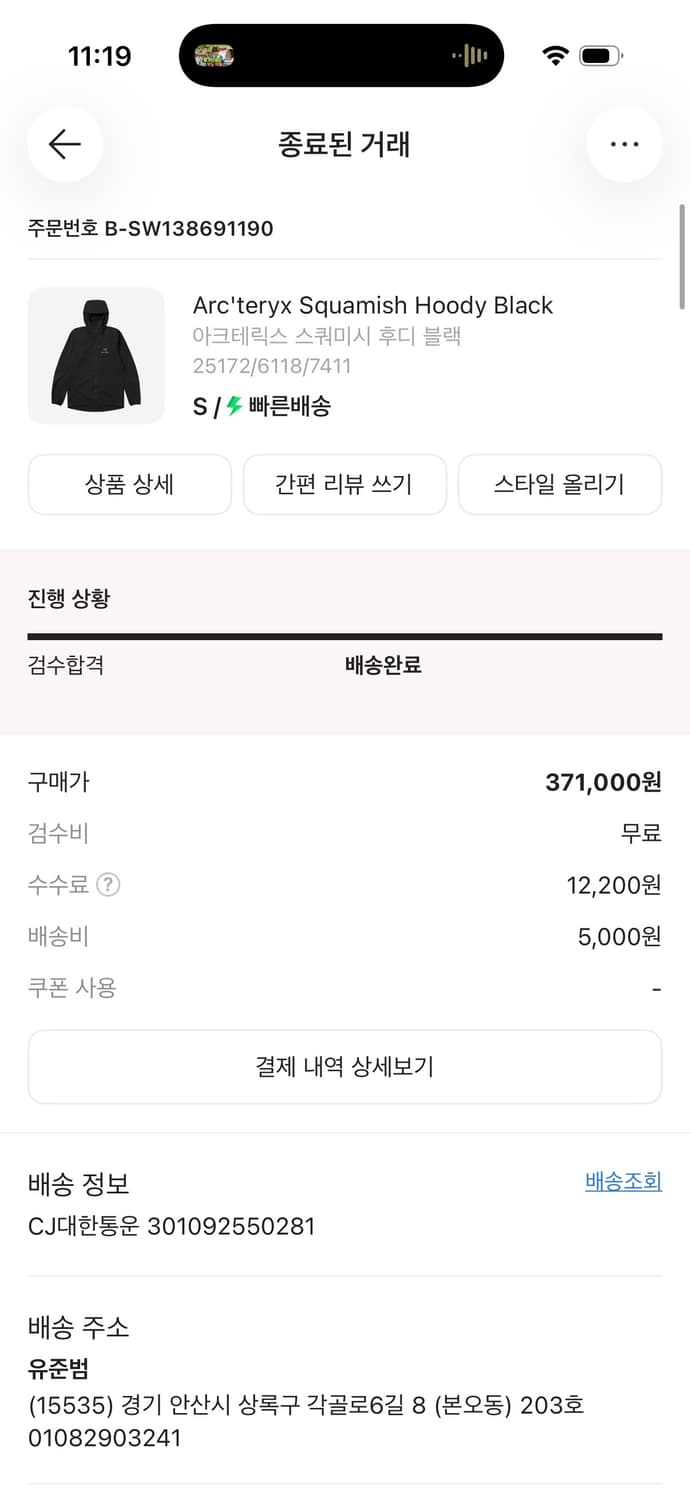The image size is (690, 1500).
Task: Switch to 종료된 거래 title header
Action: click(x=345, y=144)
